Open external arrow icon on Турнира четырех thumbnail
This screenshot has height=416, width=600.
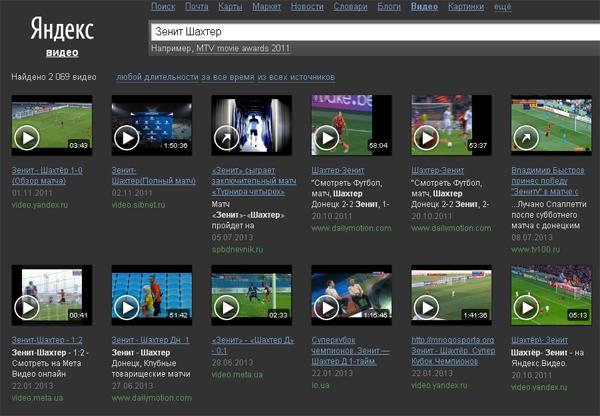click(227, 137)
